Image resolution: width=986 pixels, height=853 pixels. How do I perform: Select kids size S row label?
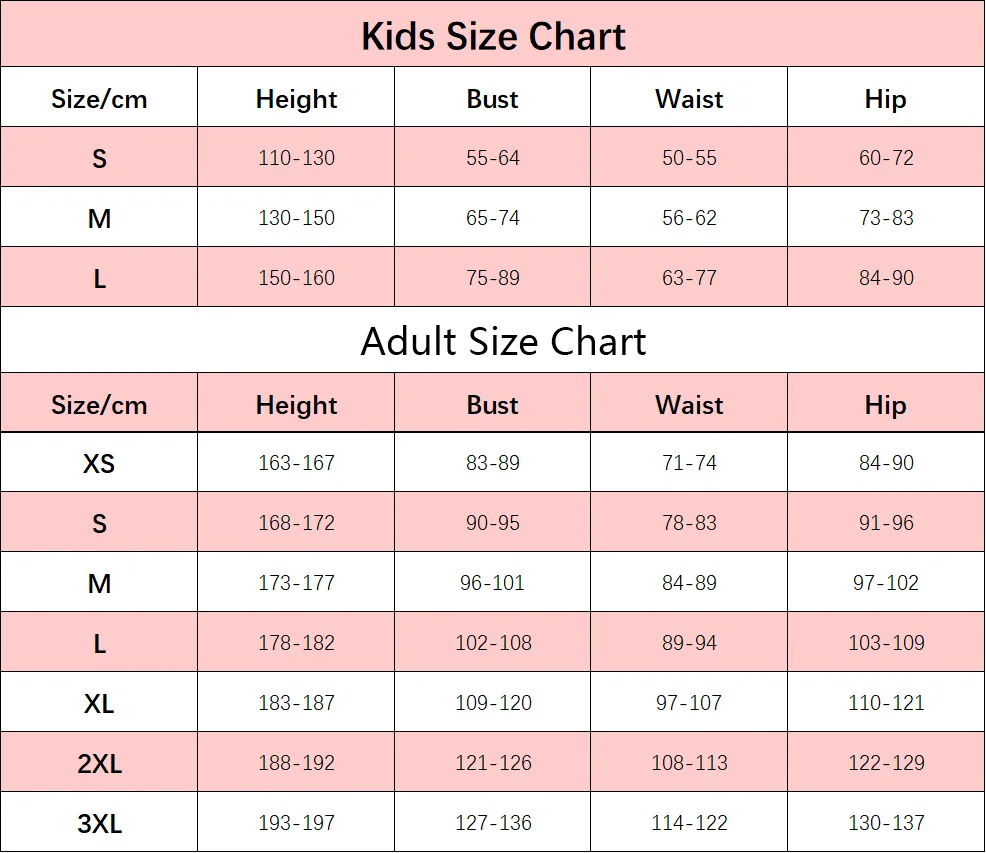coord(99,158)
